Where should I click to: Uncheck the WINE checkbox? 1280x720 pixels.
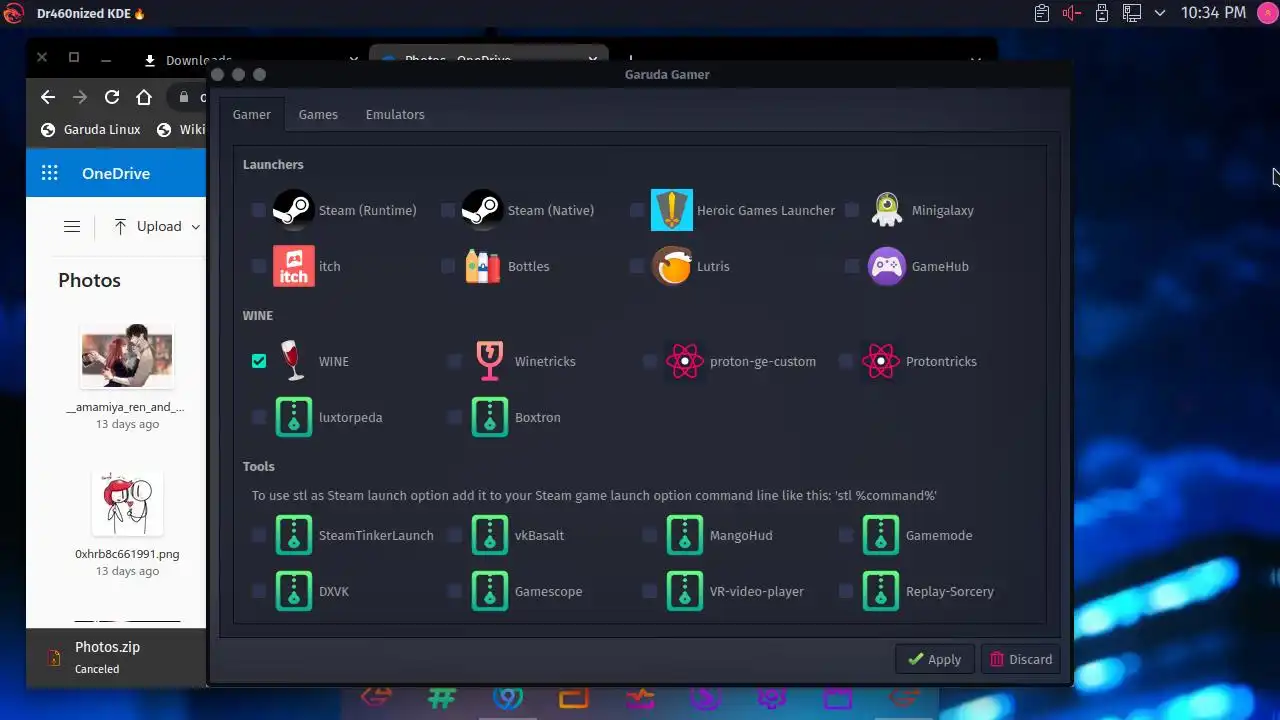click(x=259, y=361)
